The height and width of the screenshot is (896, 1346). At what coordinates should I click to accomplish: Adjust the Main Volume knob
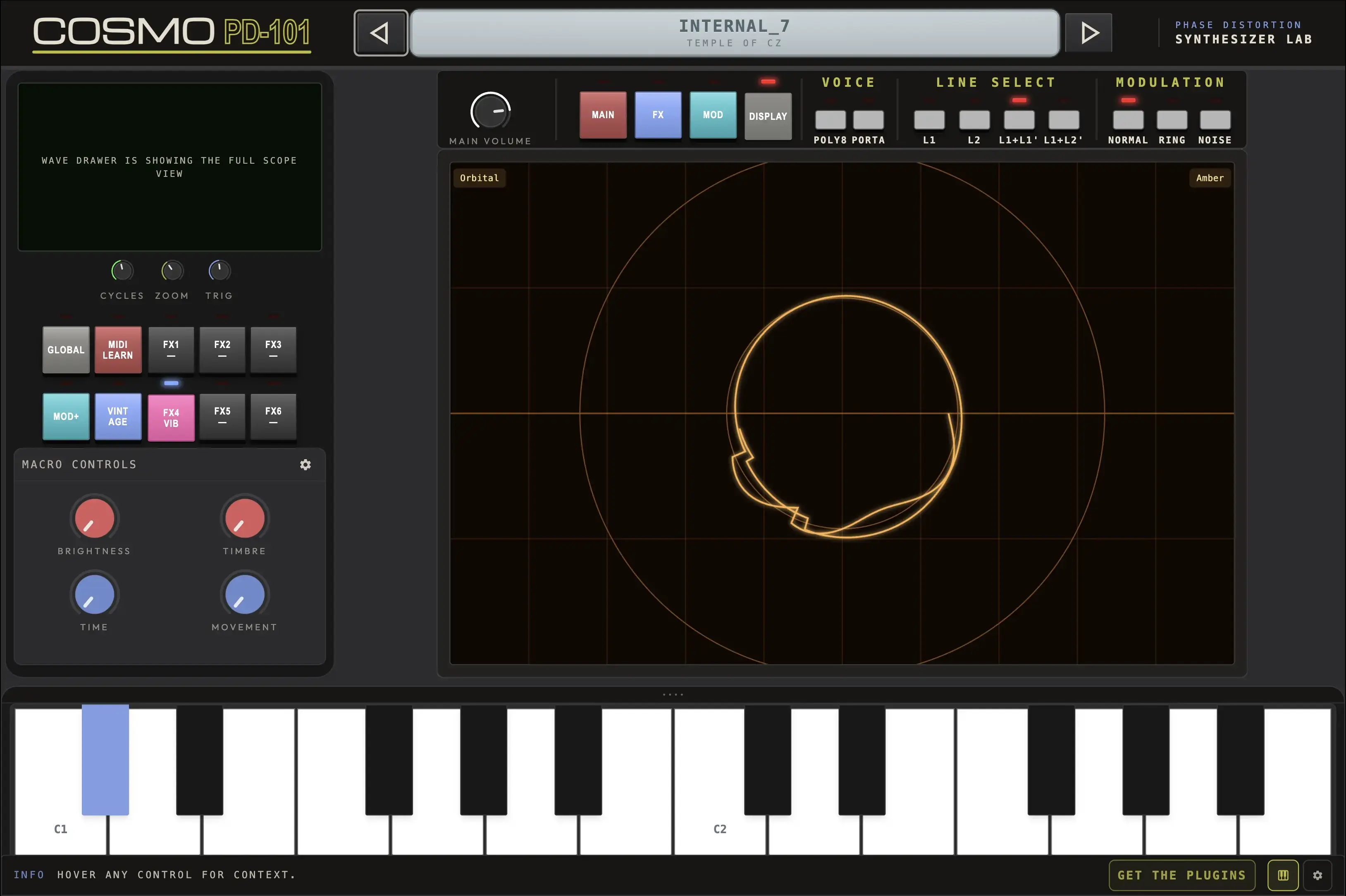point(490,111)
